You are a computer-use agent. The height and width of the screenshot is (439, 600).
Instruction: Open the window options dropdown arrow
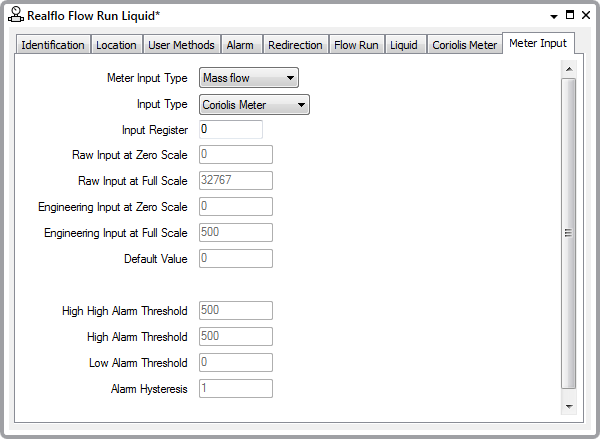(554, 16)
